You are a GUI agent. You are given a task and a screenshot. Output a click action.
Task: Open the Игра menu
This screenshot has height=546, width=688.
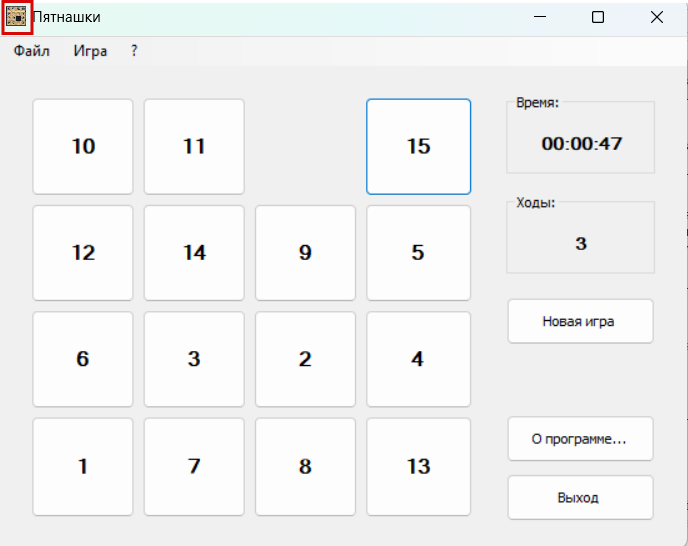[90, 51]
